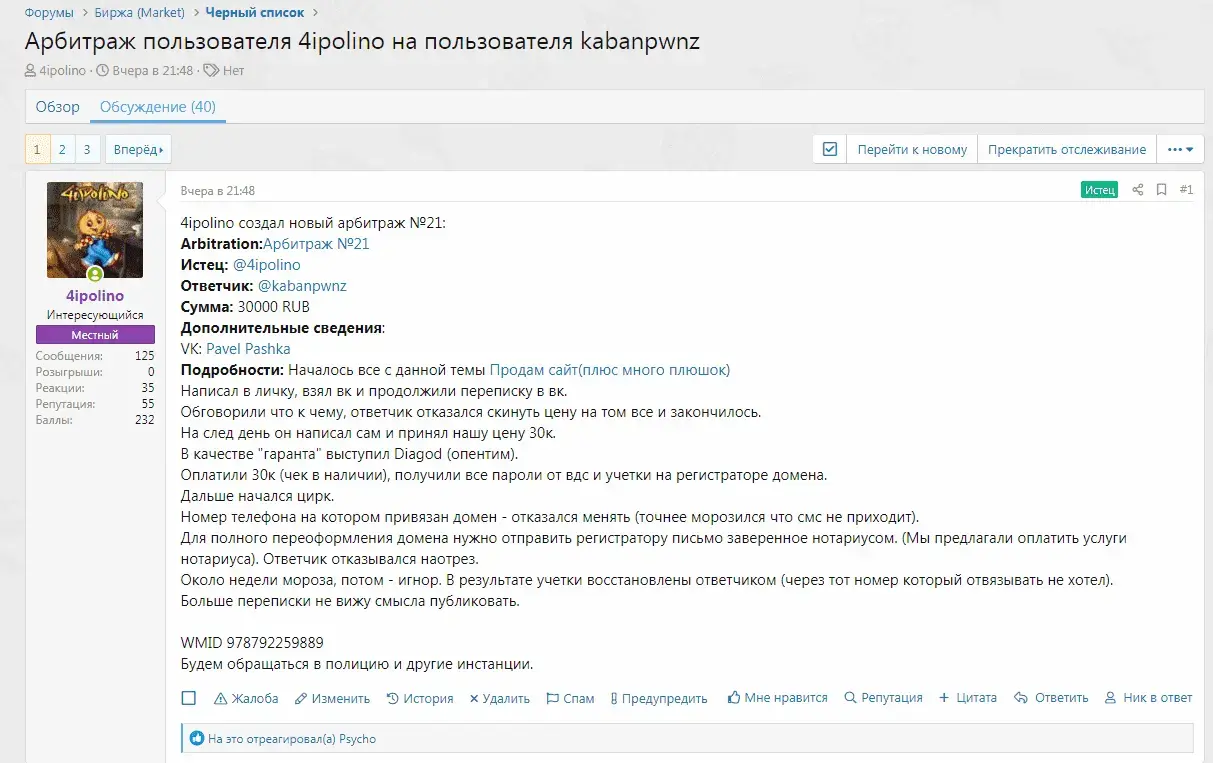1213x763 pixels.
Task: Click the Сообщения count 125
Action: pyautogui.click(x=144, y=356)
